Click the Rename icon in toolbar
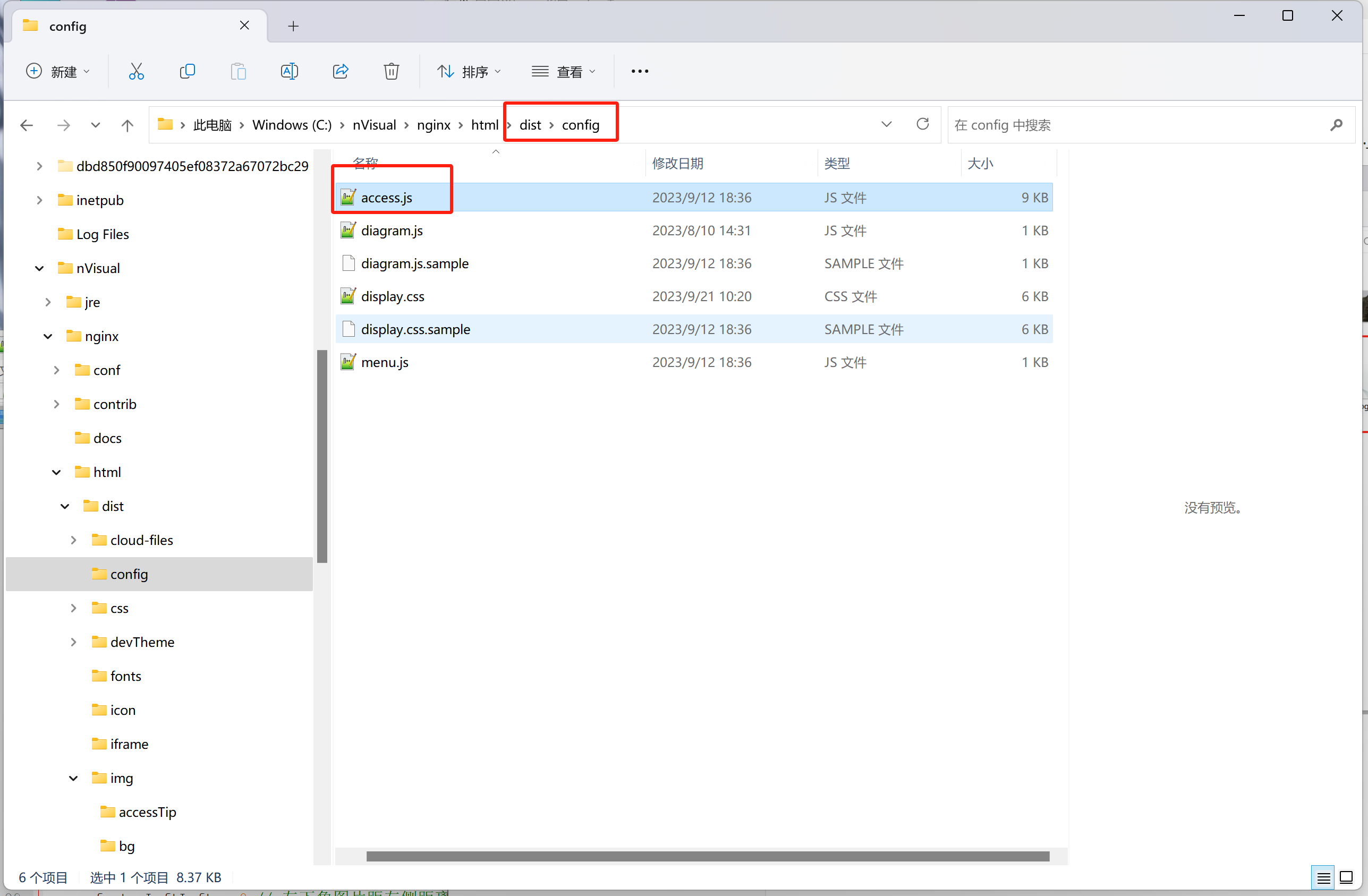Image resolution: width=1368 pixels, height=896 pixels. pos(289,71)
